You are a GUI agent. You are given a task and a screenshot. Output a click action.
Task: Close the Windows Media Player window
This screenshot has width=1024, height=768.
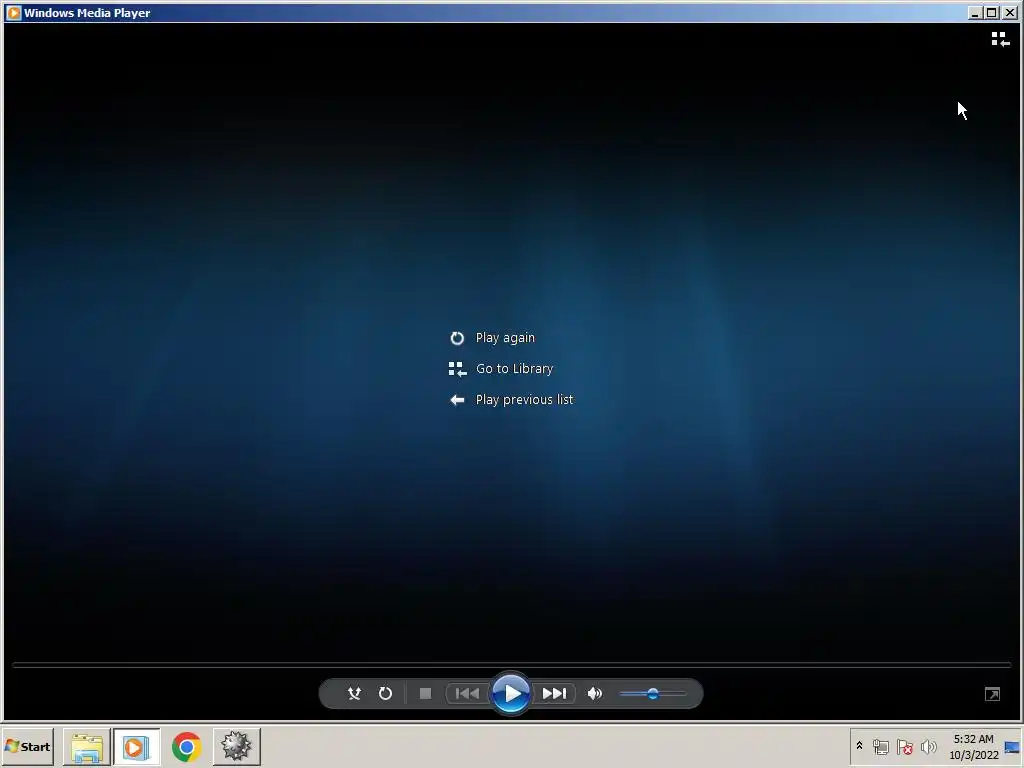coord(1009,12)
